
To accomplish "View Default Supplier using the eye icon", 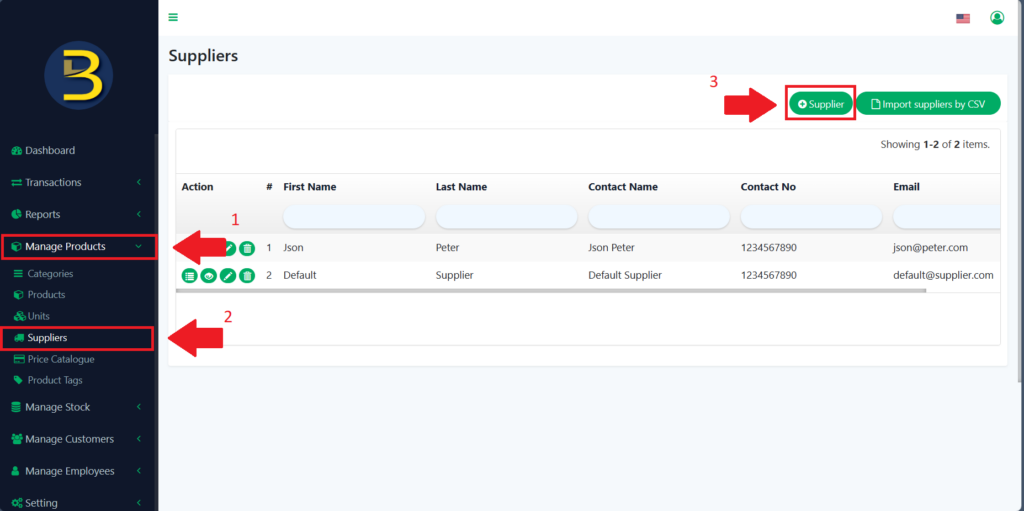I will [x=208, y=275].
